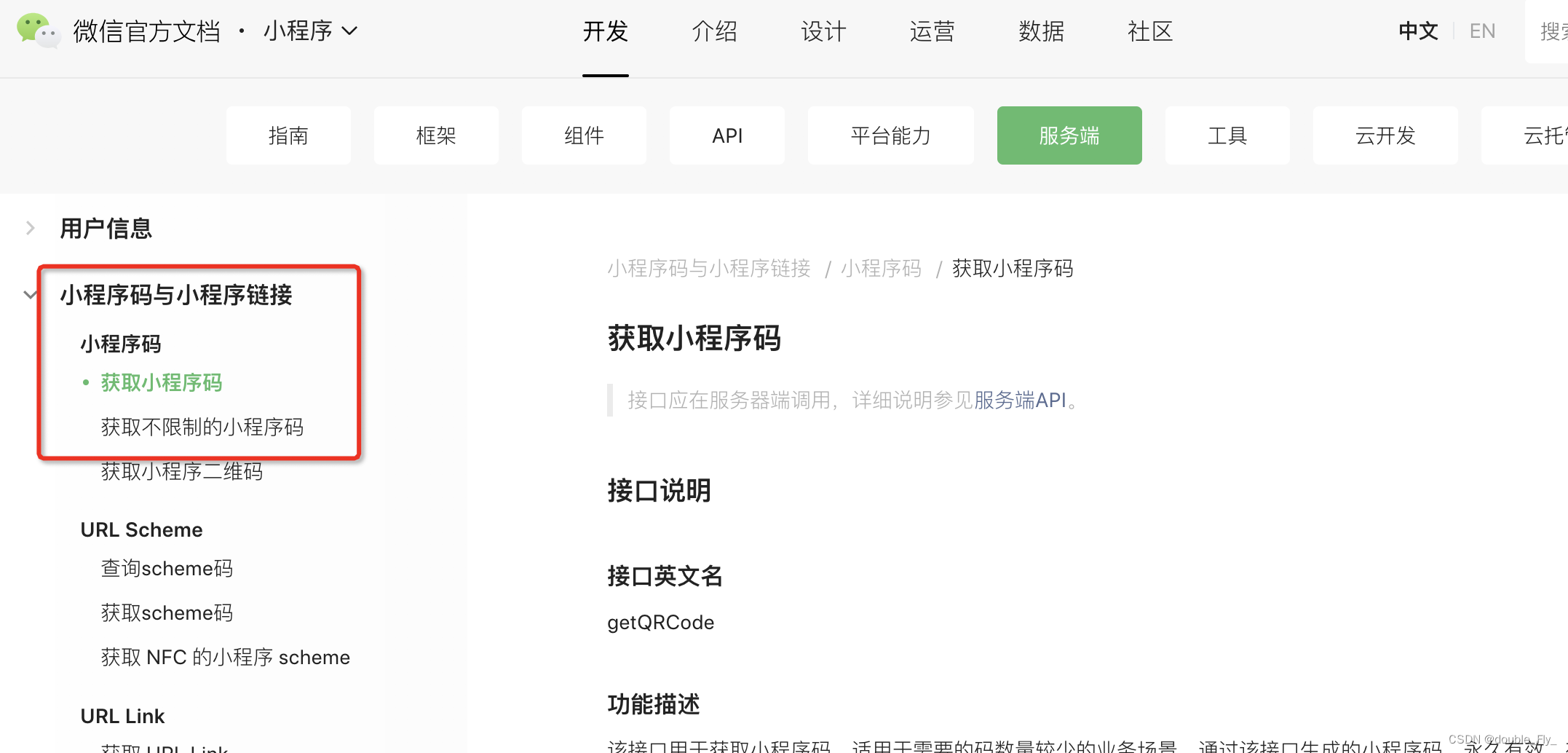1568x753 pixels.
Task: Switch to the 介绍 top tab
Action: (x=714, y=31)
